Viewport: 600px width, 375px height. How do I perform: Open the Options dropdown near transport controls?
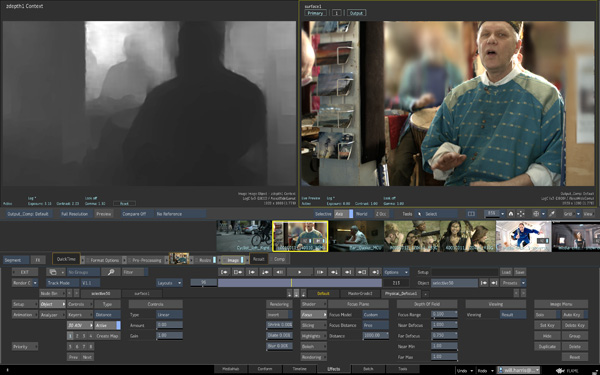coord(396,272)
